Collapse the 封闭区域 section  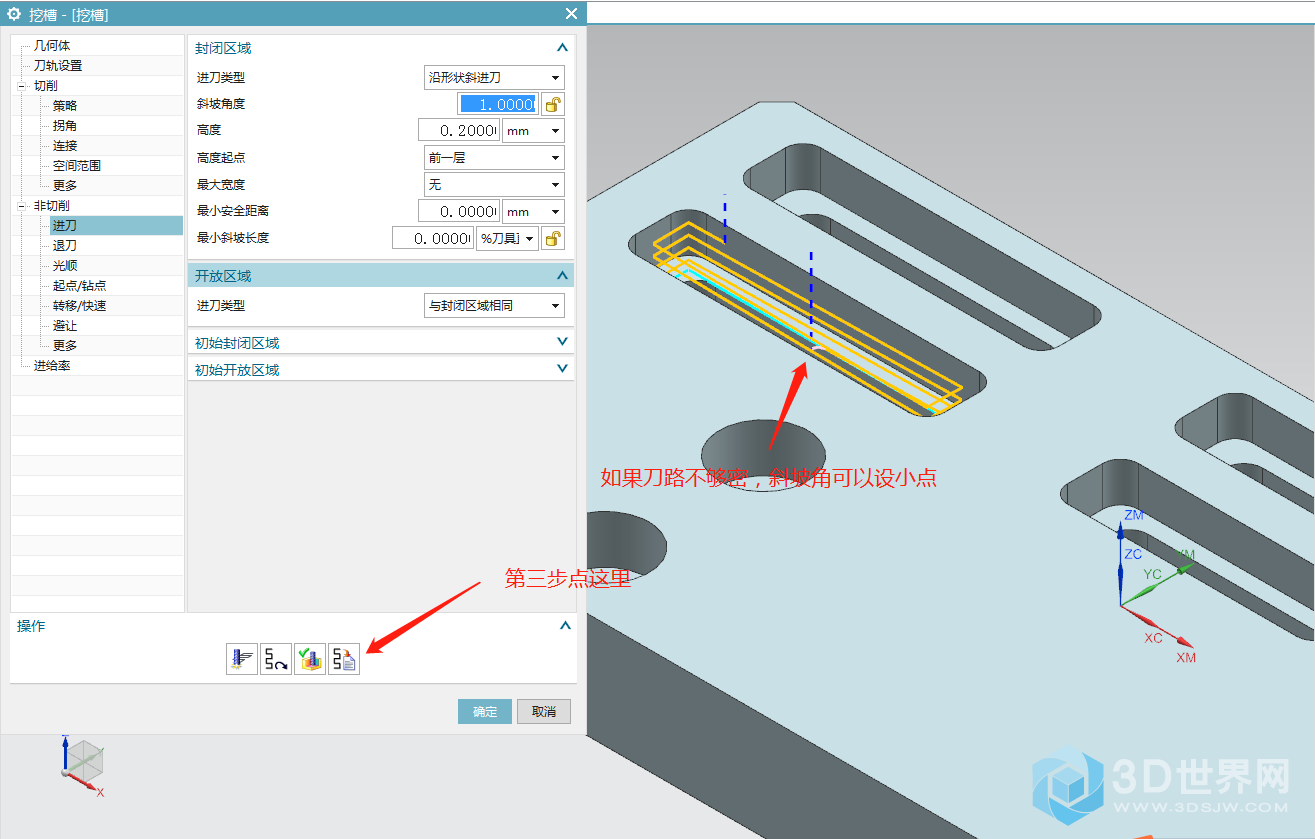[x=562, y=48]
